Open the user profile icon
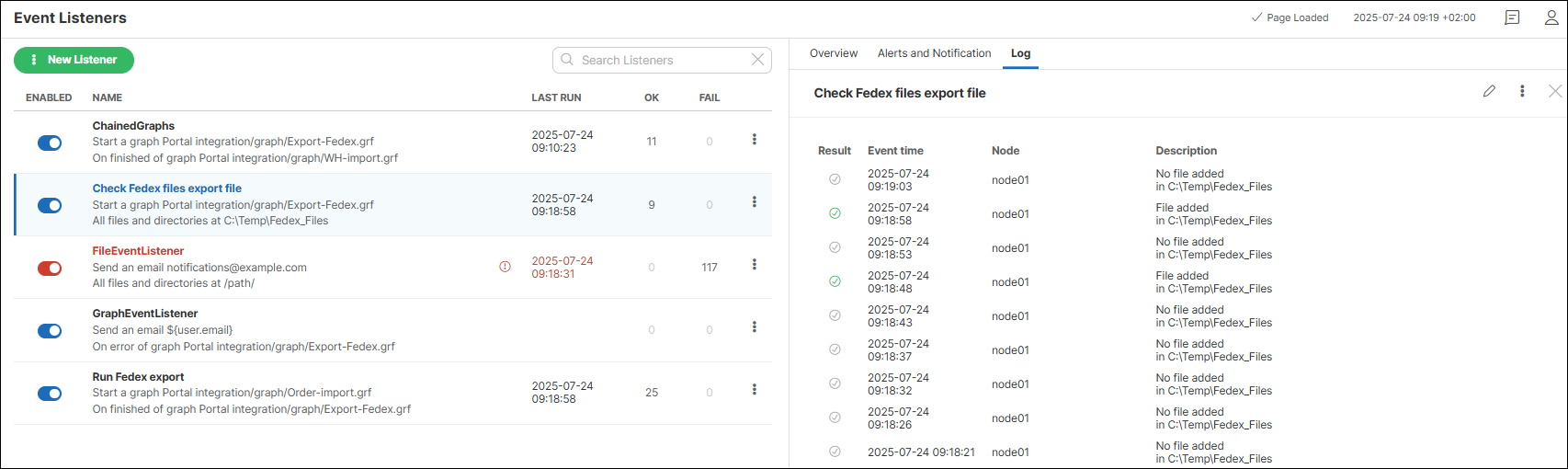 (x=1551, y=17)
